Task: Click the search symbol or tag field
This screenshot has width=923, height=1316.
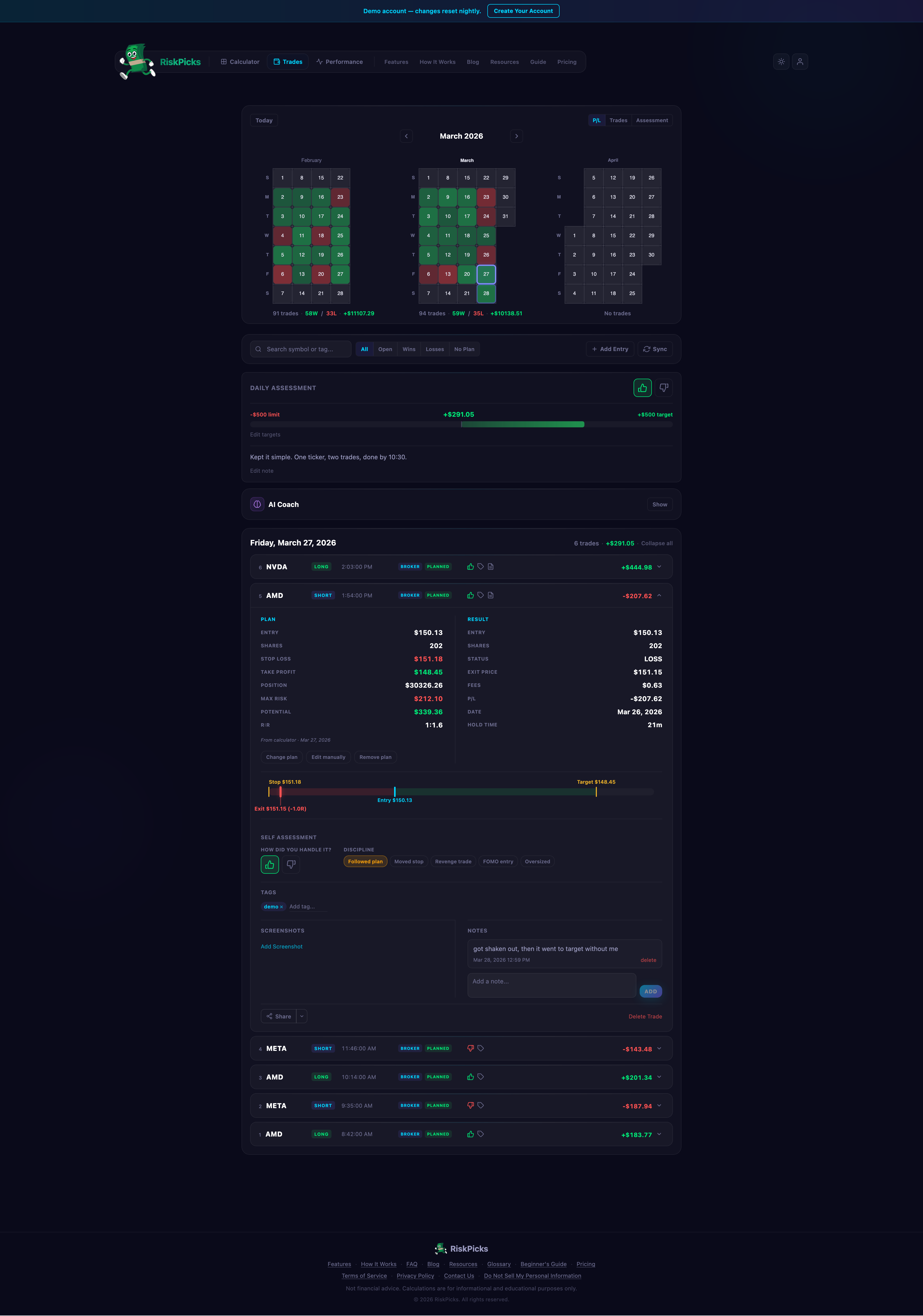Action: [300, 349]
